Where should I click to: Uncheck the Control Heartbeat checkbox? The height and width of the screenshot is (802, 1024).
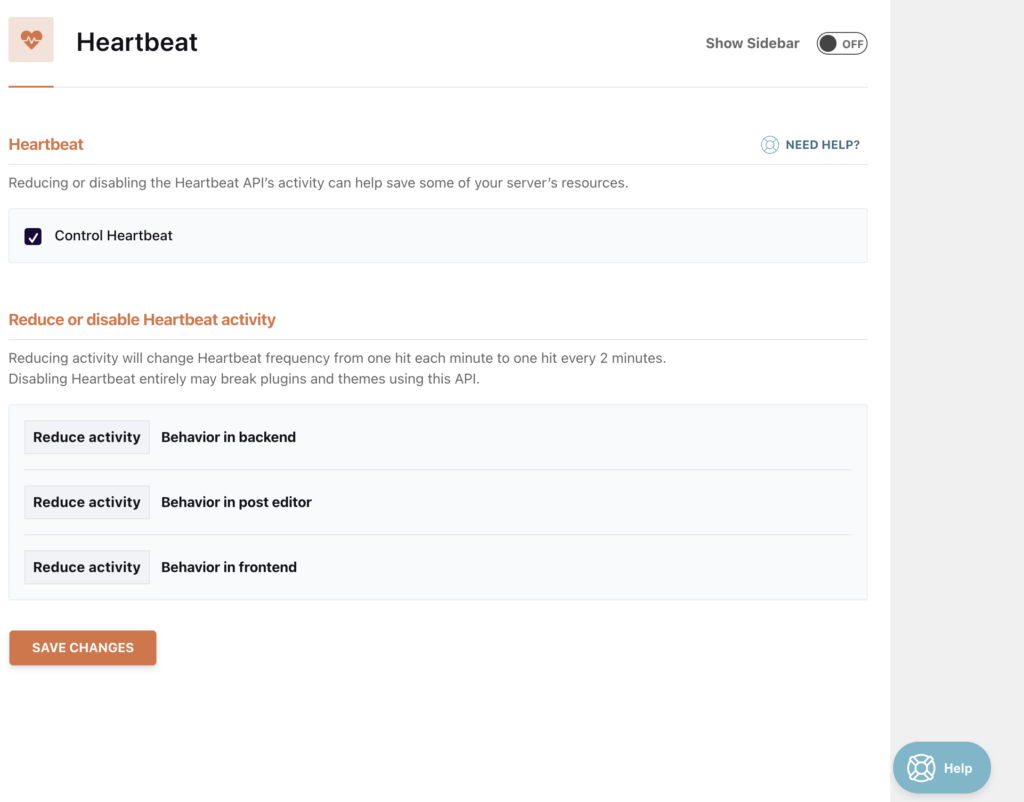pos(33,236)
